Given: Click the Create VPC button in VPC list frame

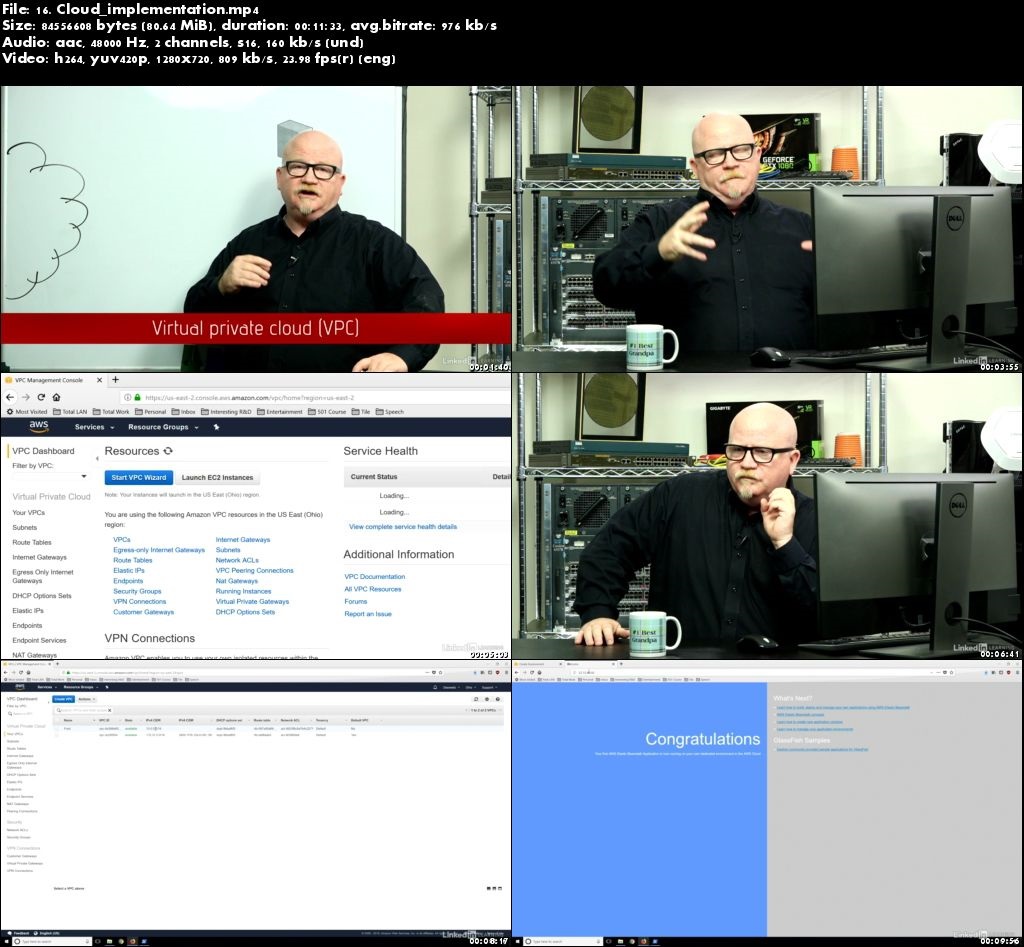Looking at the screenshot, I should 63,699.
